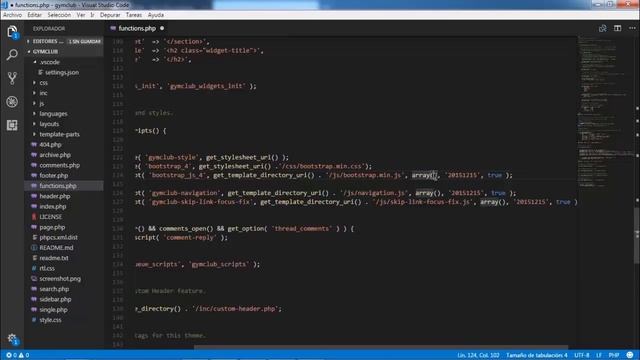640x360 pixels.
Task: Expand the Editores abiertos section
Action: (64, 41)
